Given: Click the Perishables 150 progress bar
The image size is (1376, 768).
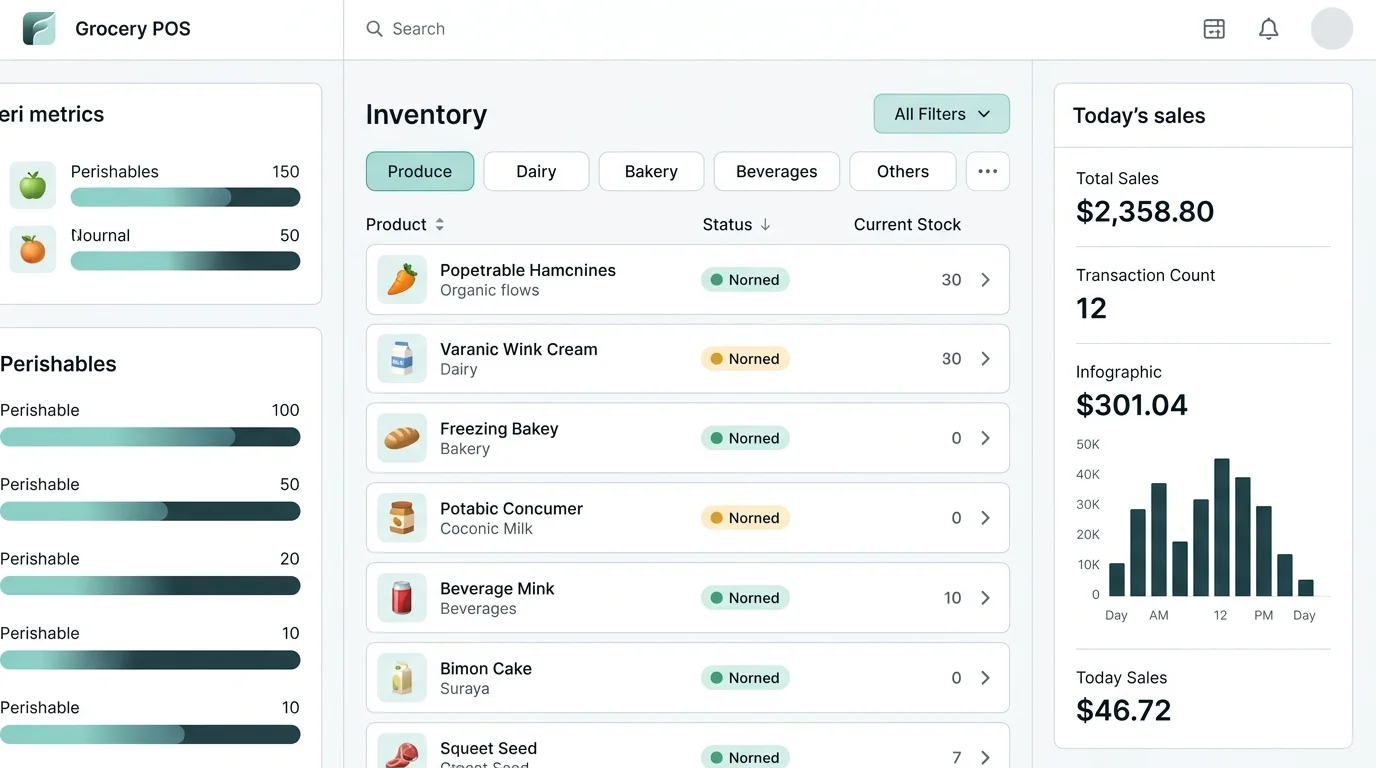Looking at the screenshot, I should tap(185, 197).
